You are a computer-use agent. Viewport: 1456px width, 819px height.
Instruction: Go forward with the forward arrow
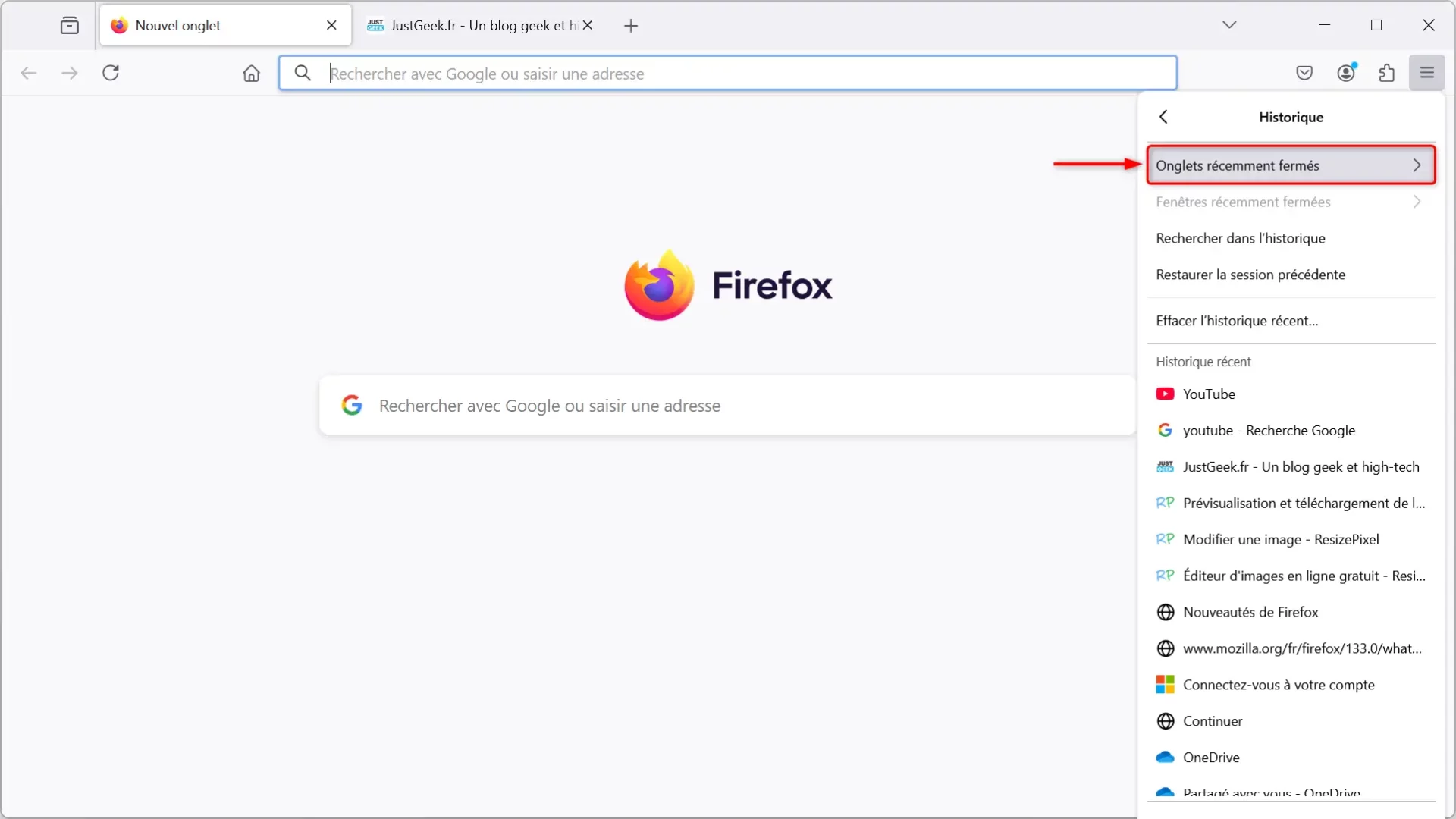point(69,73)
